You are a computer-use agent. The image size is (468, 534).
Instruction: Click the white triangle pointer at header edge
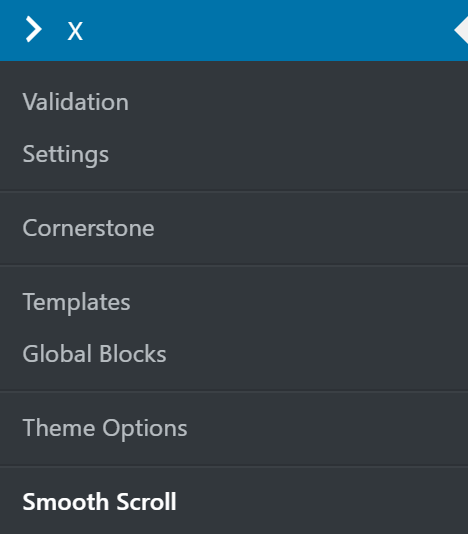tap(461, 31)
